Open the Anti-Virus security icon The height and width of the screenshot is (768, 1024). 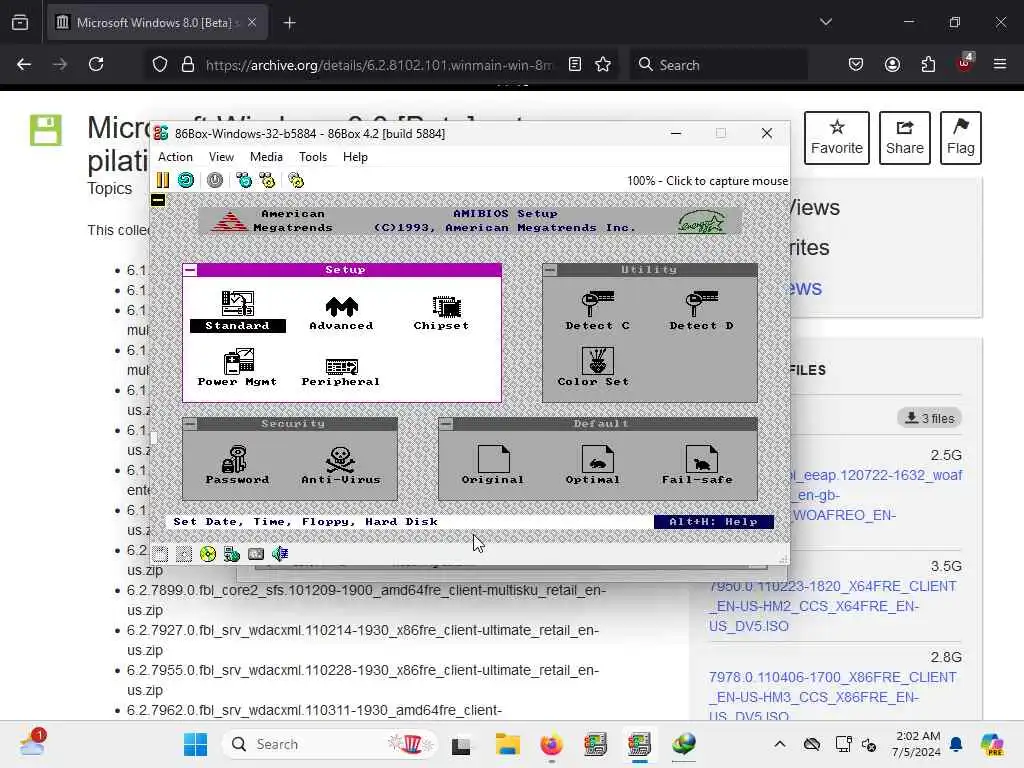[341, 466]
